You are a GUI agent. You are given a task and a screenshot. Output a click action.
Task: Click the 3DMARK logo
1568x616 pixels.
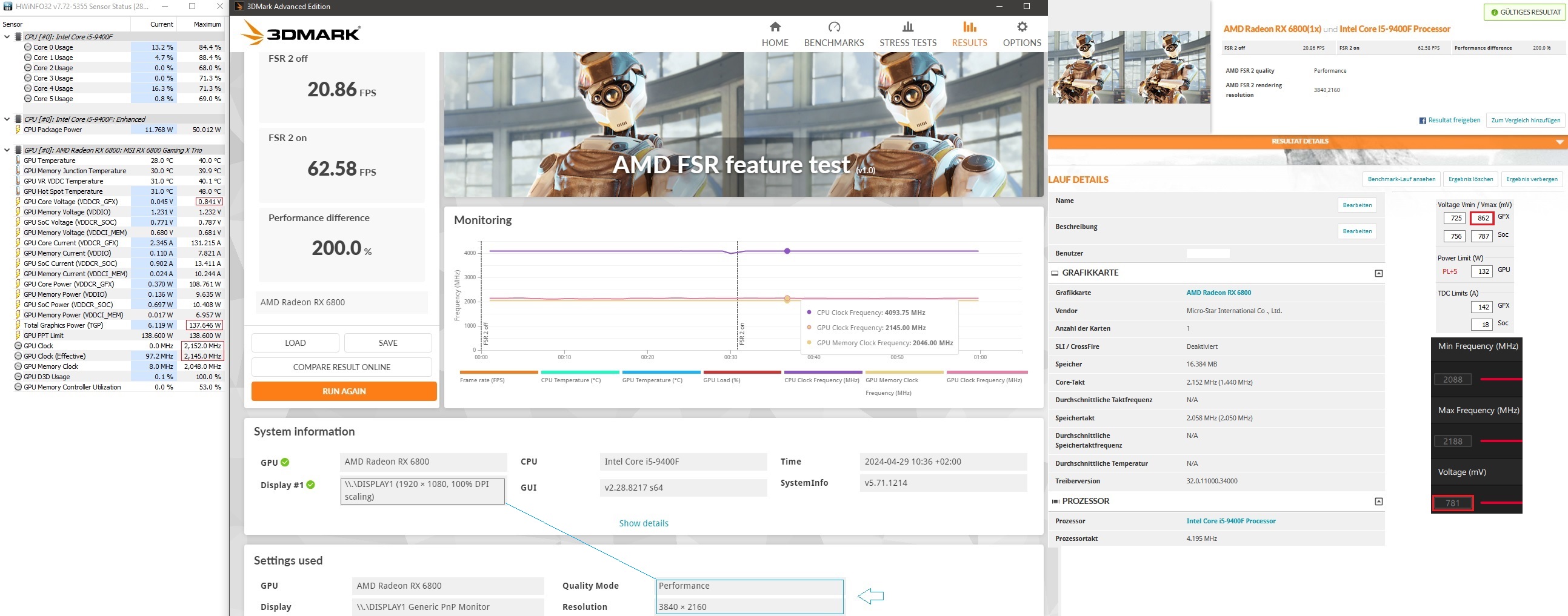coord(300,32)
